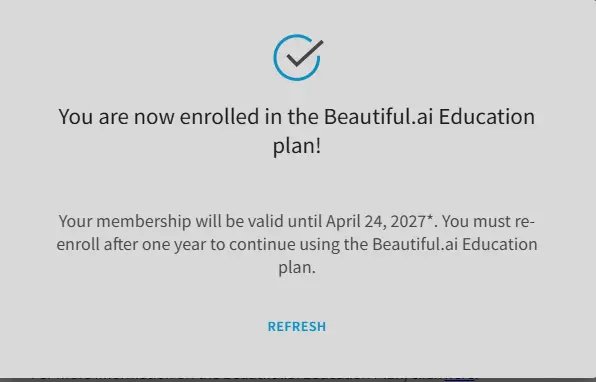Viewport: 596px width, 382px height.
Task: Click the underlined link at dialog bottom
Action: click(459, 377)
